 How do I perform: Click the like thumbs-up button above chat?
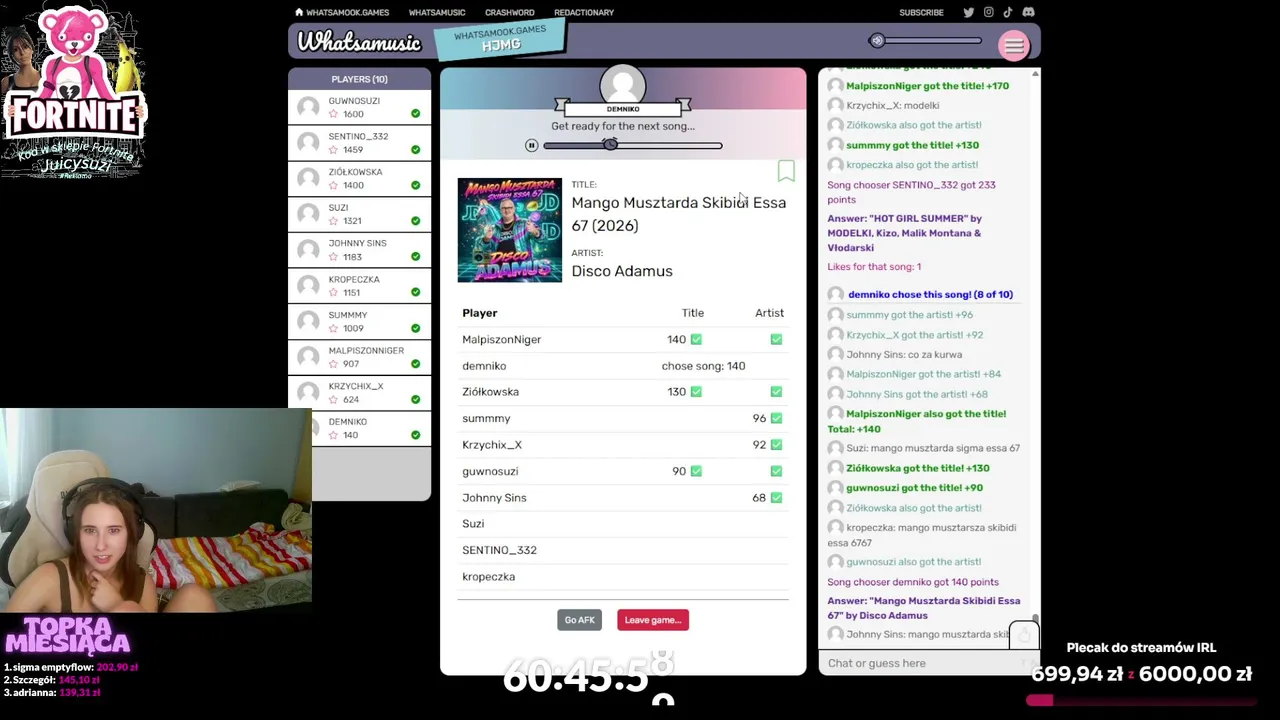[1023, 635]
